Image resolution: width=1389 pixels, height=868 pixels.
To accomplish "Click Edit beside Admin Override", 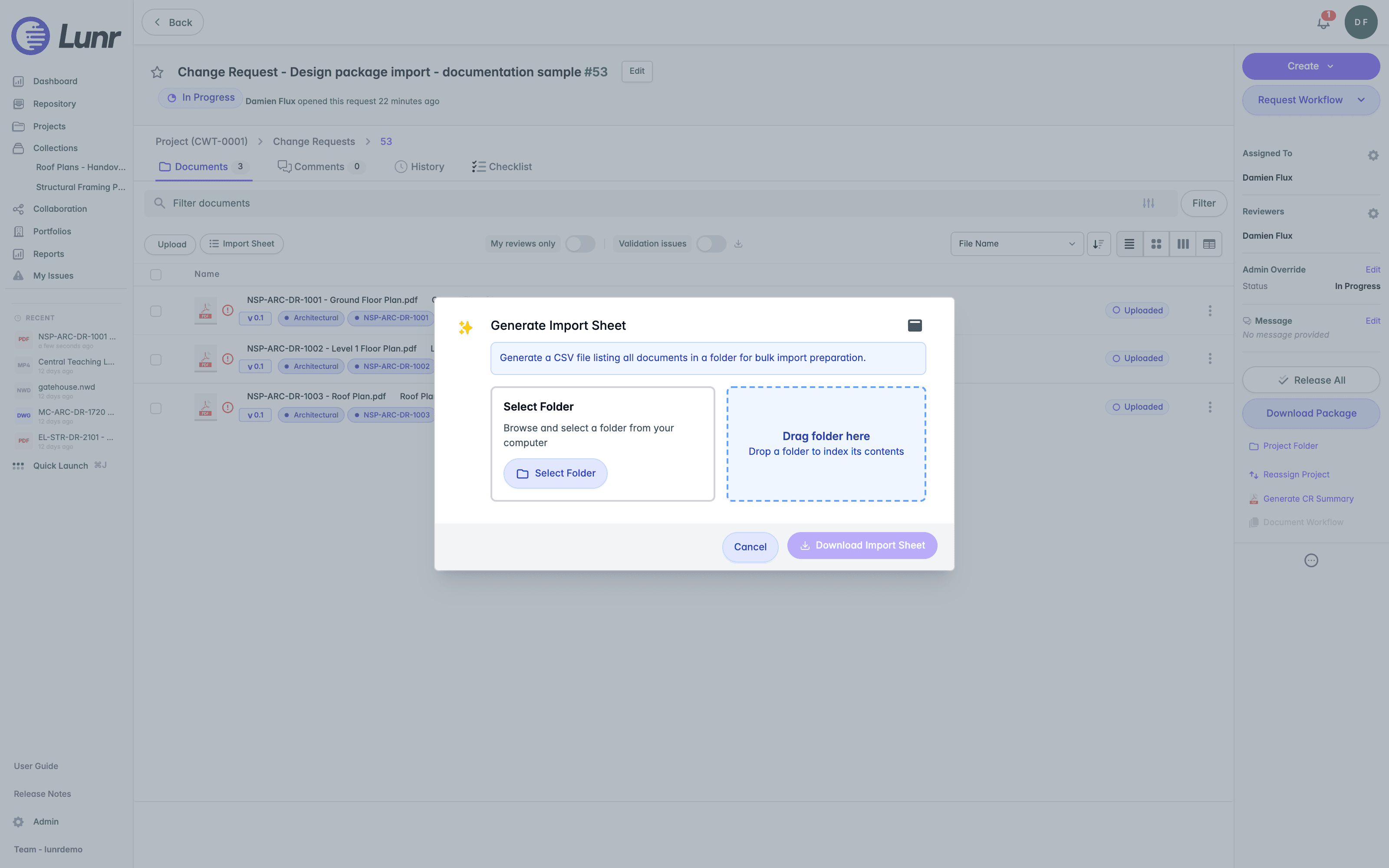I will click(x=1373, y=270).
